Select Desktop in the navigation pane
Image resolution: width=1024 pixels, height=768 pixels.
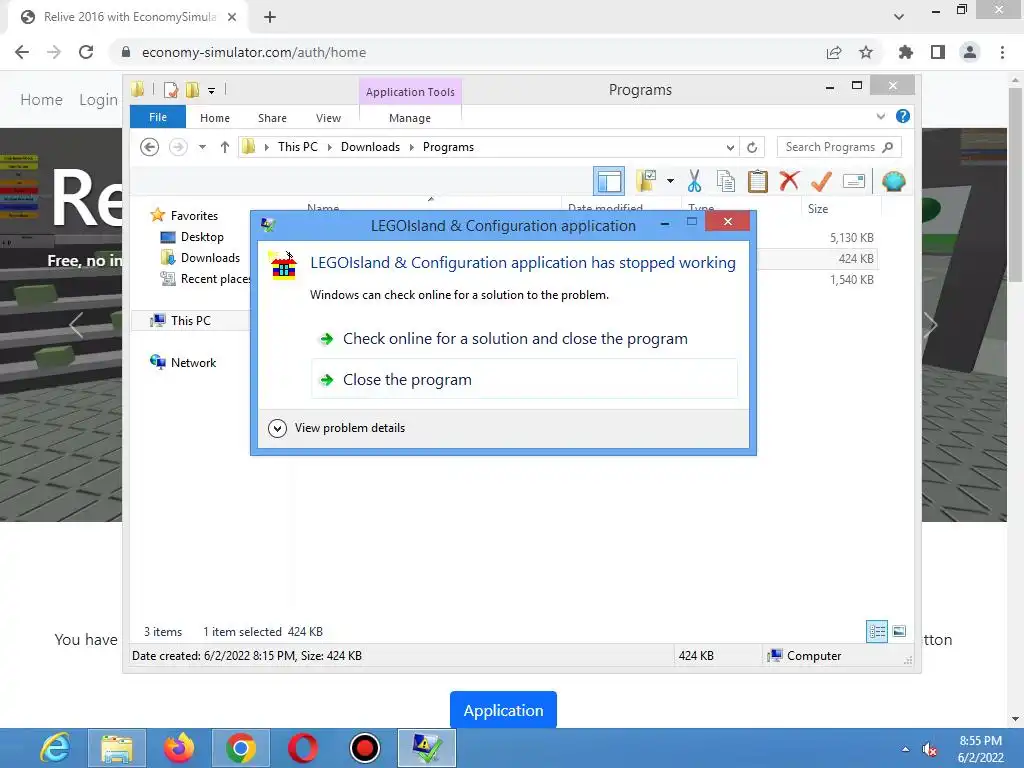202,236
